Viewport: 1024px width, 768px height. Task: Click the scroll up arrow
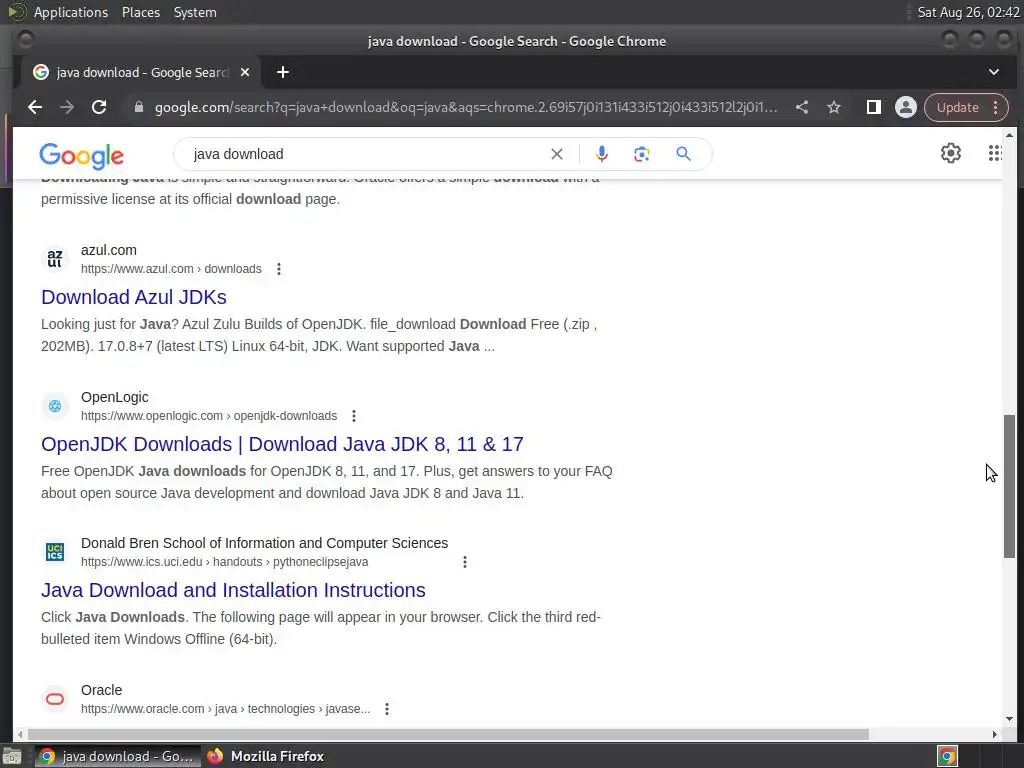tap(1010, 135)
